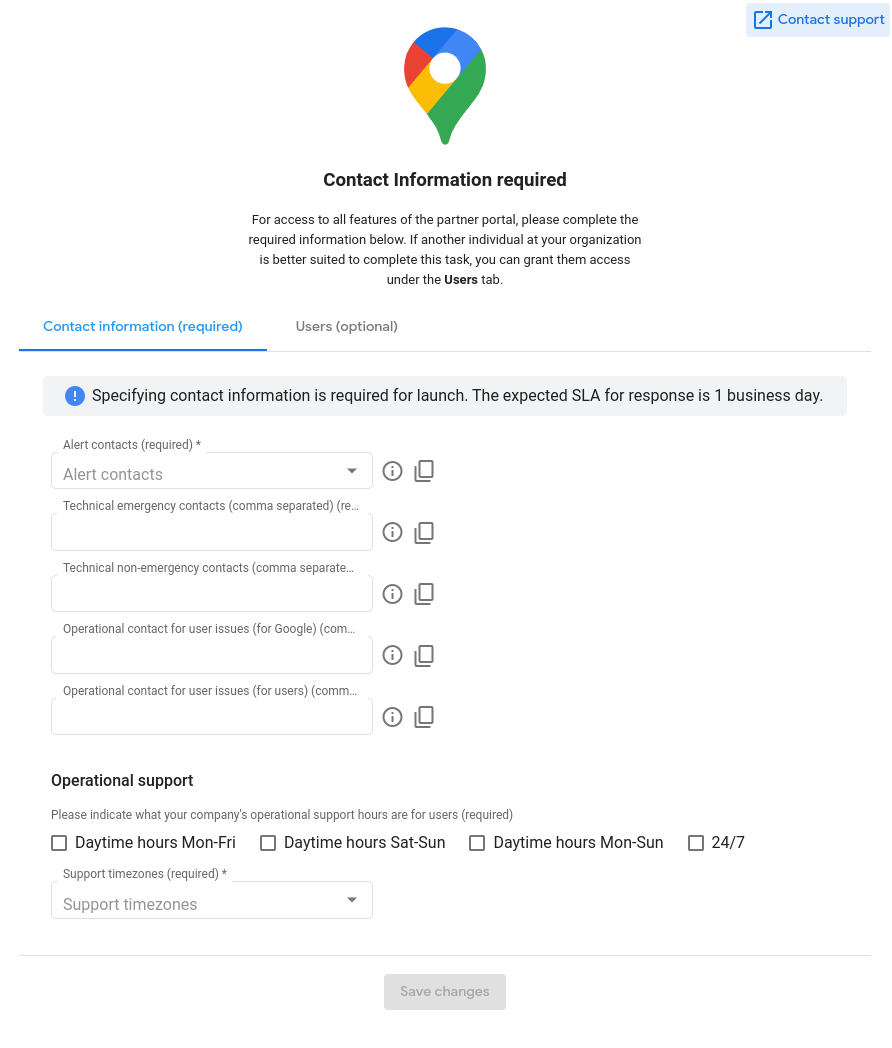Screen dimensions: 892x1048
Task: Click the copy icon for Technical emergency contacts
Action: (x=424, y=532)
